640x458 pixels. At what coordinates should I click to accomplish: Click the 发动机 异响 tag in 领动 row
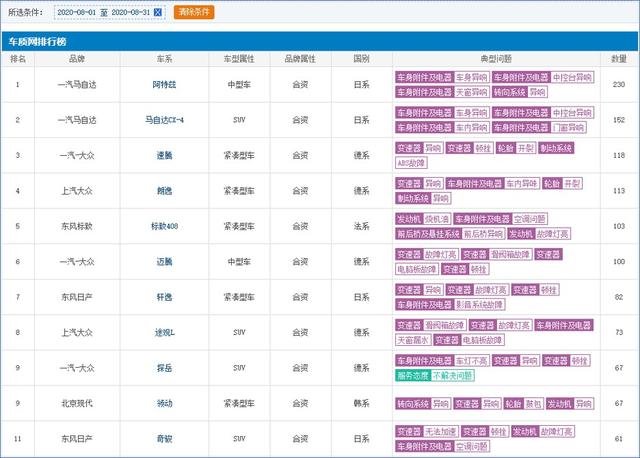coord(570,404)
